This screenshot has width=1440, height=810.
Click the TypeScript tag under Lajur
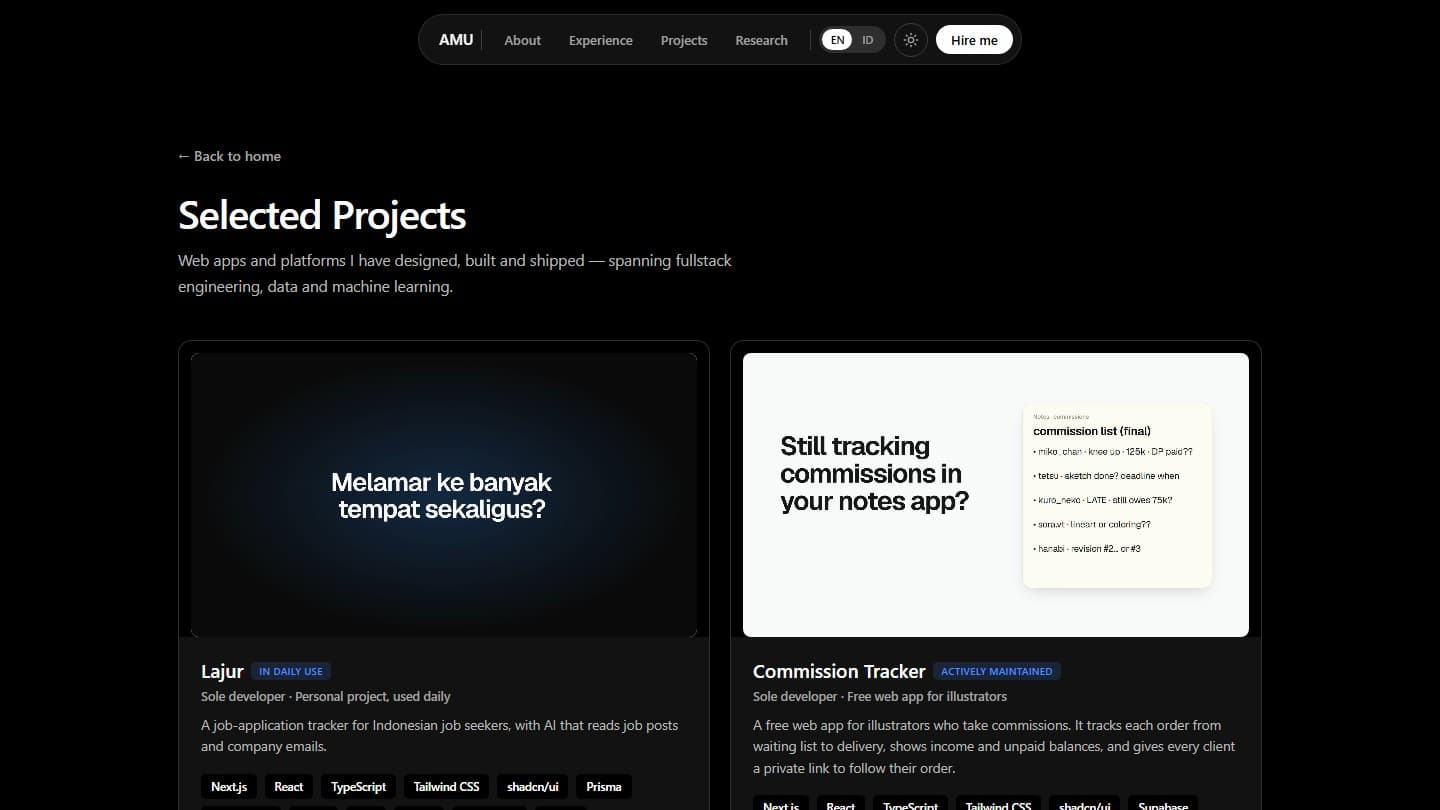coord(359,787)
